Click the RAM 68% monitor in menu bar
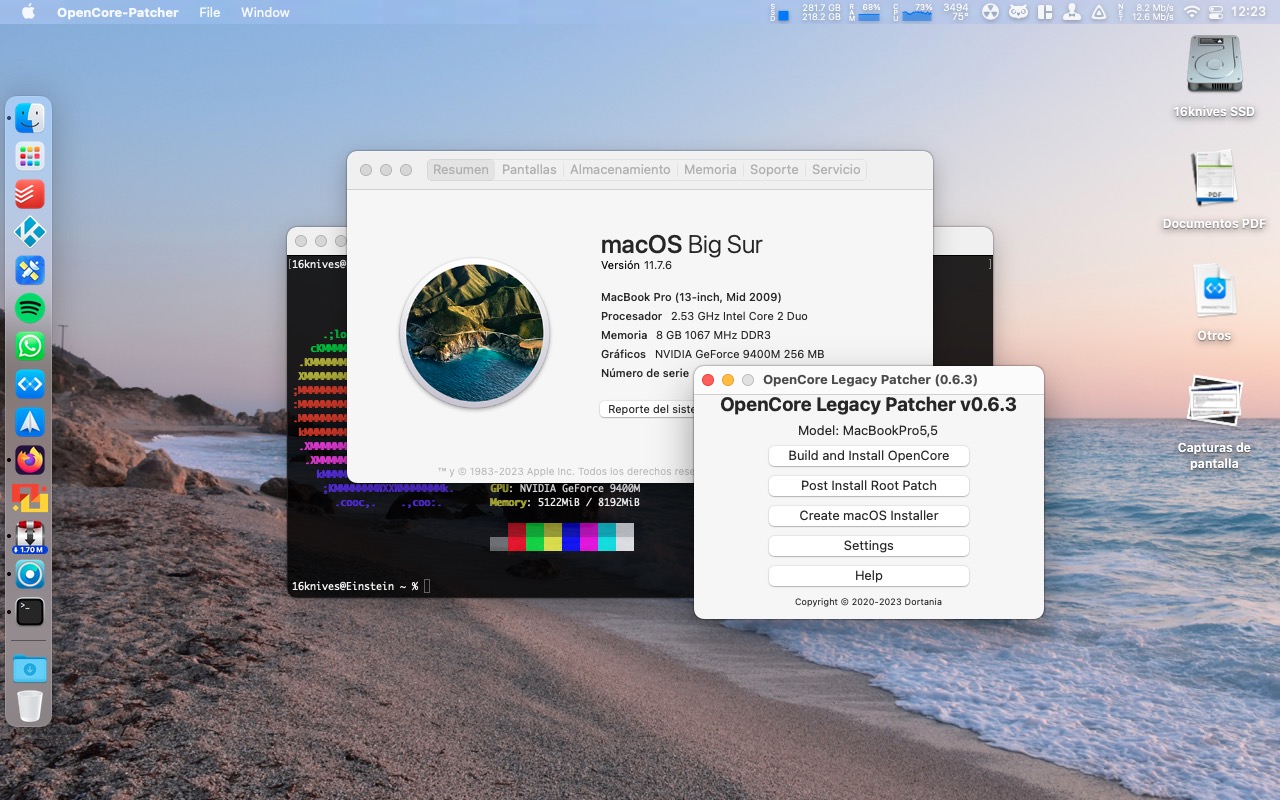The width and height of the screenshot is (1280, 800). pyautogui.click(x=866, y=12)
